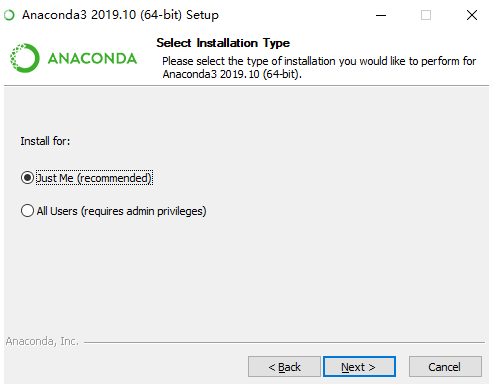Click the 'Select Installation Type' heading
This screenshot has width=489, height=384.
tap(223, 43)
